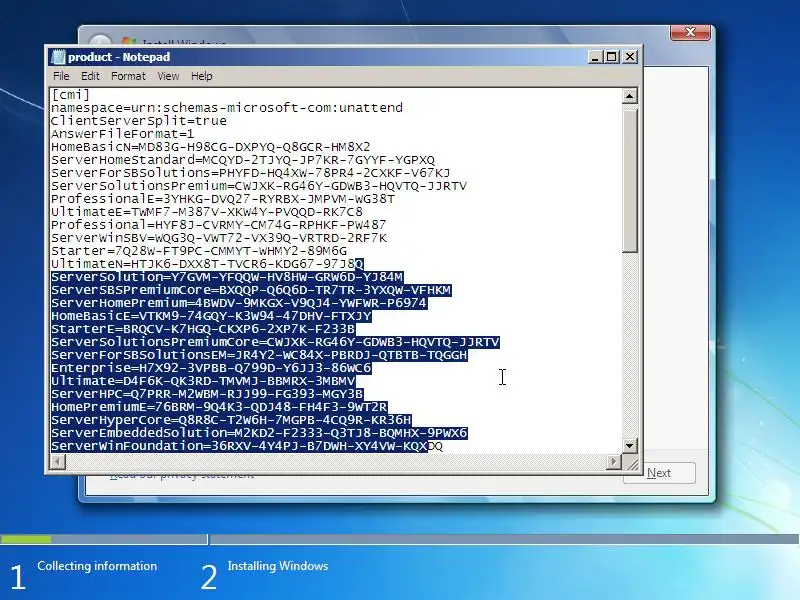The height and width of the screenshot is (600, 800).
Task: Click the horizontal scrollbar right arrow
Action: (x=614, y=462)
